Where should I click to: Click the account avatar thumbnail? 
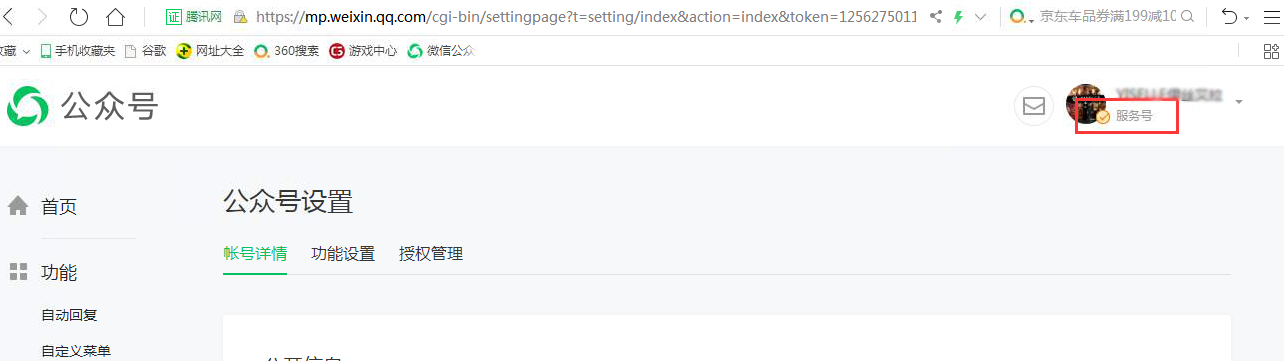click(1085, 103)
